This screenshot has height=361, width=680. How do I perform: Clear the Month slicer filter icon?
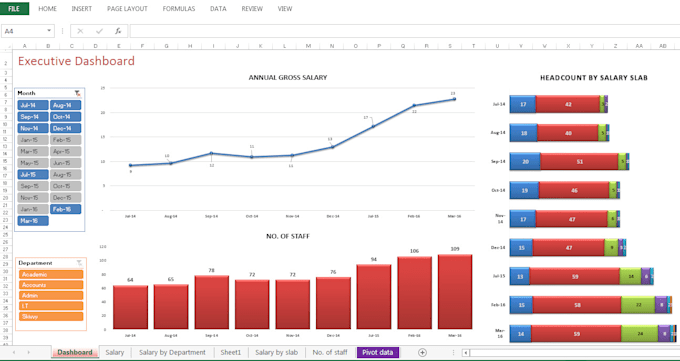coord(77,93)
